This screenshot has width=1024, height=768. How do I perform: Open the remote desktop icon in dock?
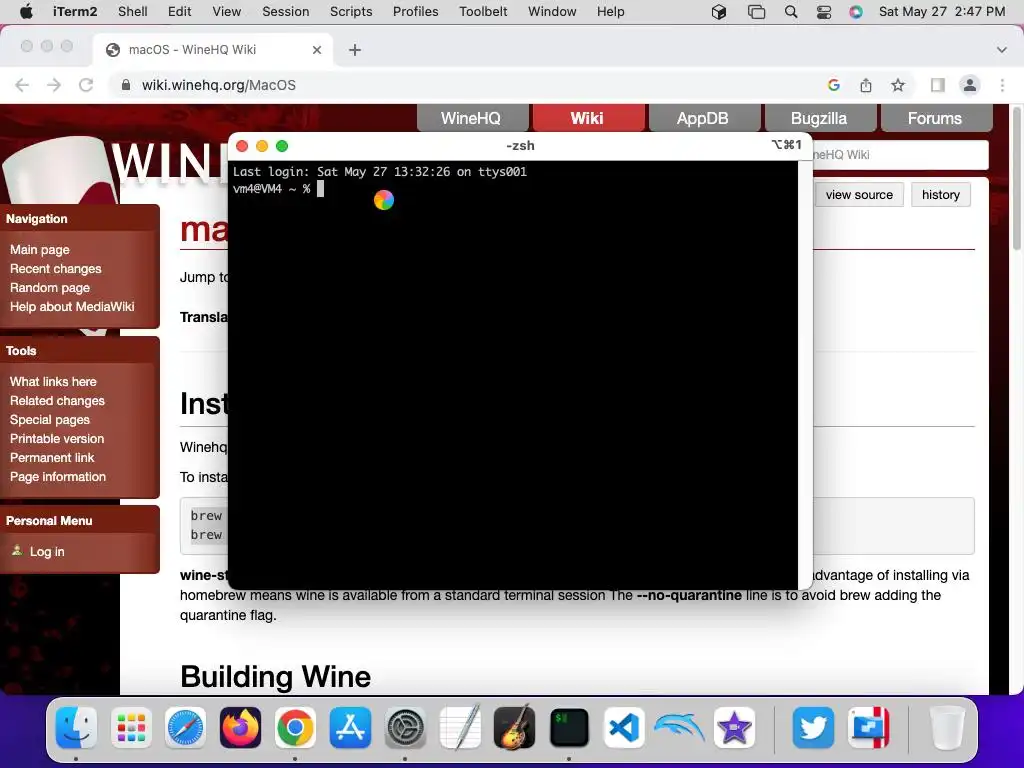pyautogui.click(x=868, y=727)
